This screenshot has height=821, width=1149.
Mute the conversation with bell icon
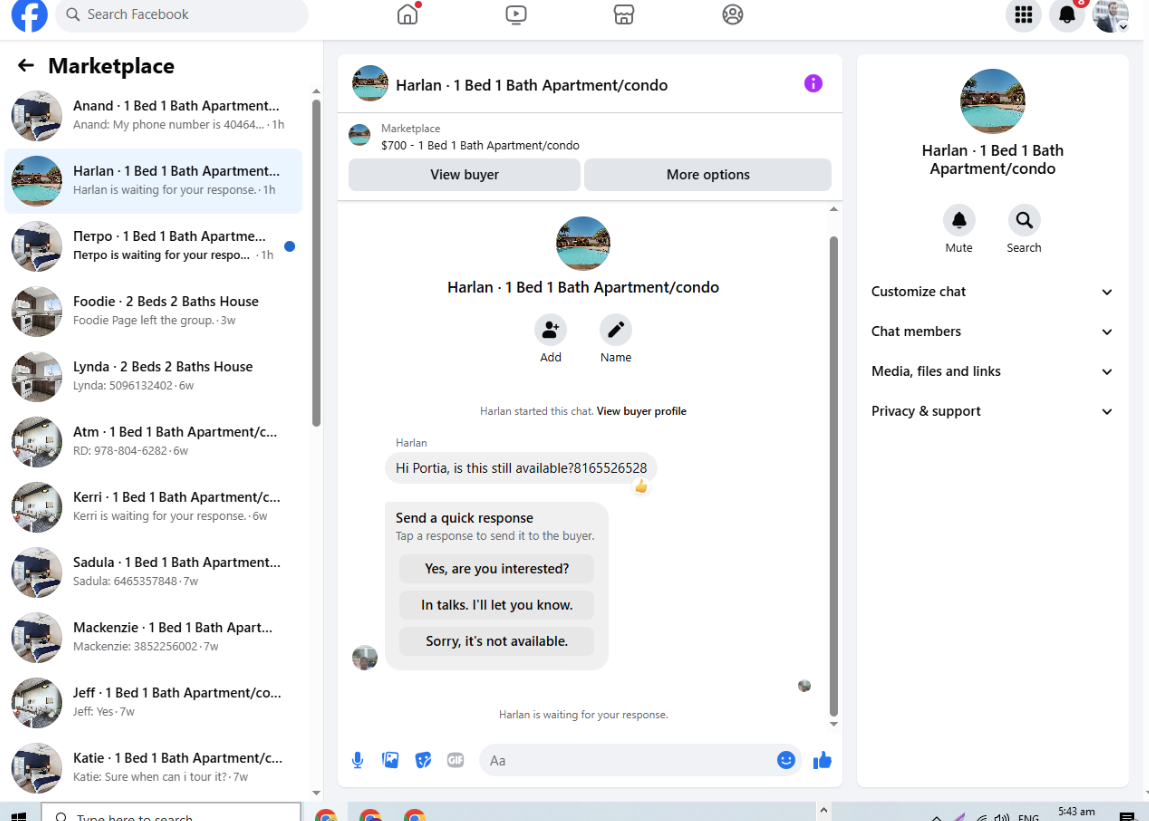click(958, 220)
